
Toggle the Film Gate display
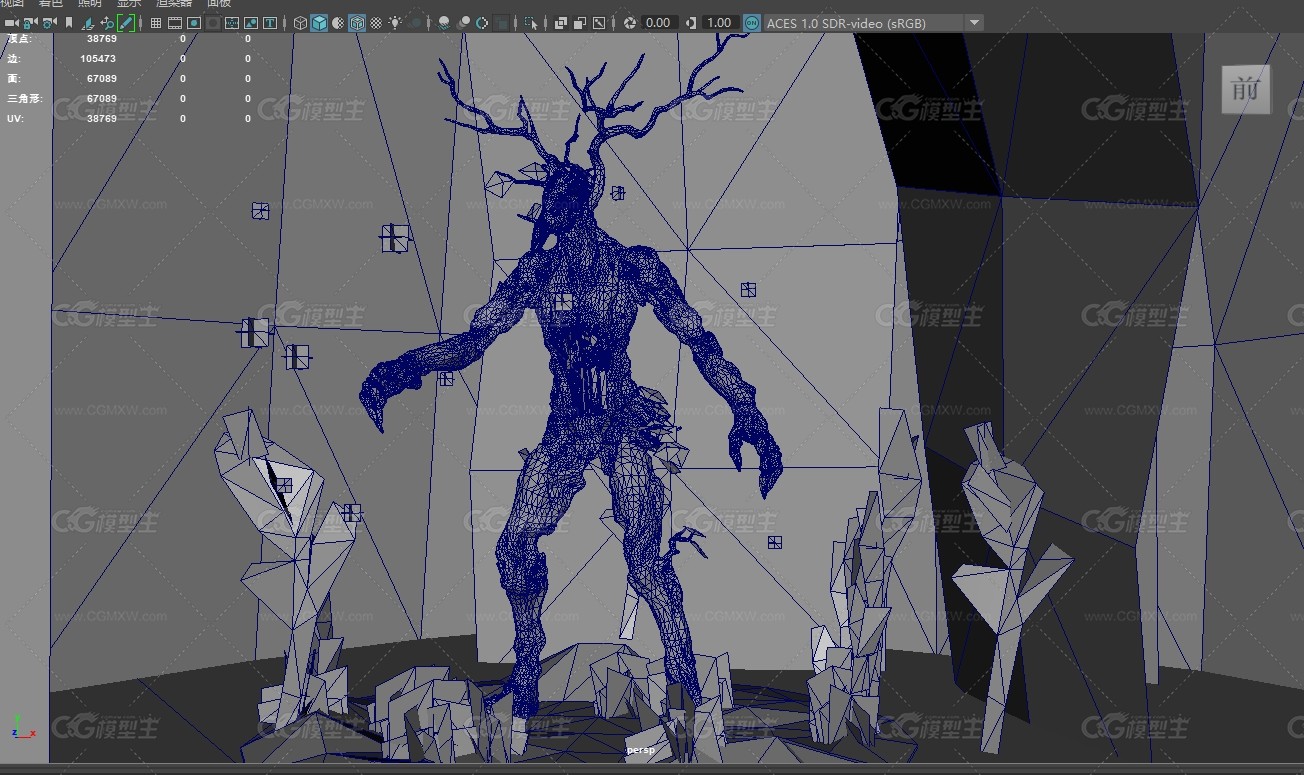(x=175, y=23)
